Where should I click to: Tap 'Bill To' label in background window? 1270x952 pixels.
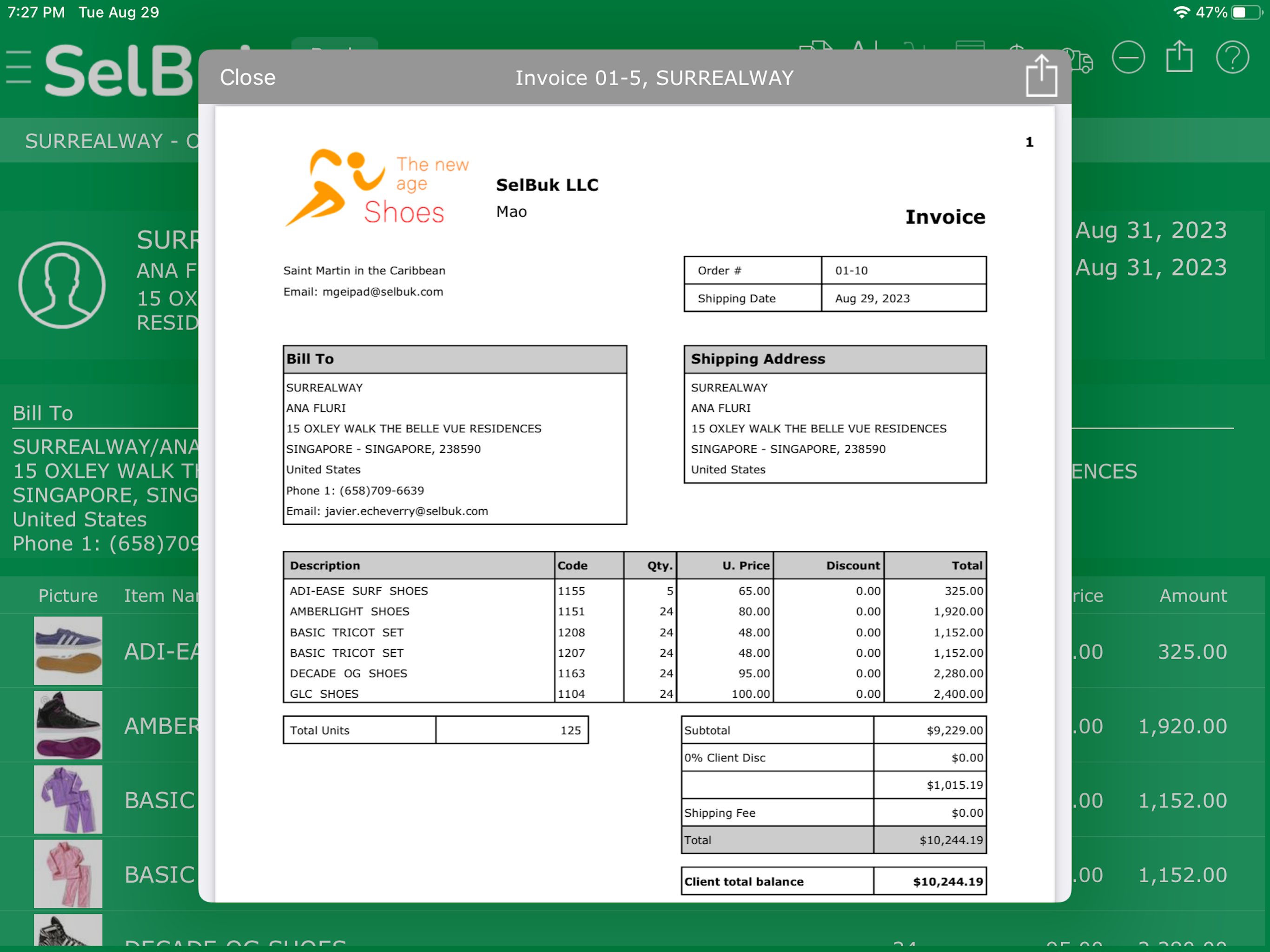(42, 413)
